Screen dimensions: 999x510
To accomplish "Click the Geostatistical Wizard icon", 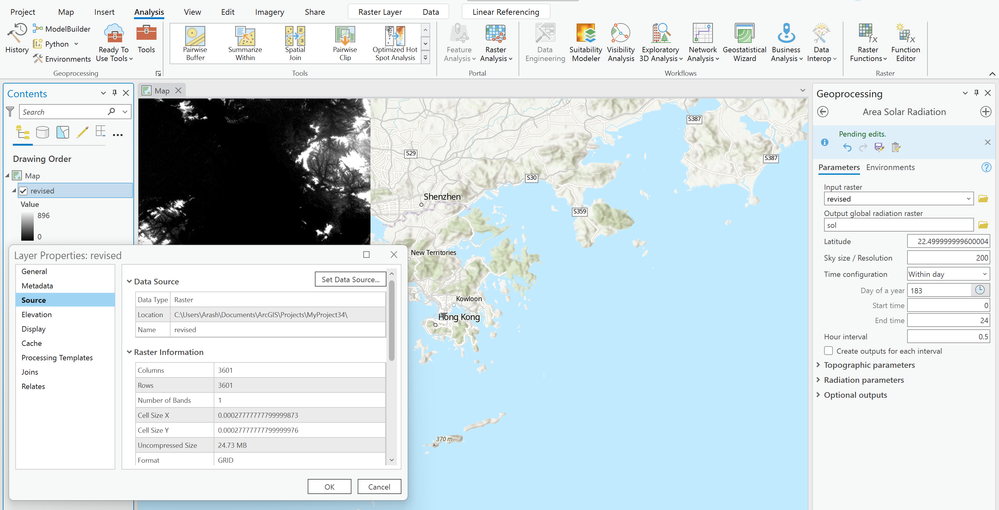I will 744,44.
